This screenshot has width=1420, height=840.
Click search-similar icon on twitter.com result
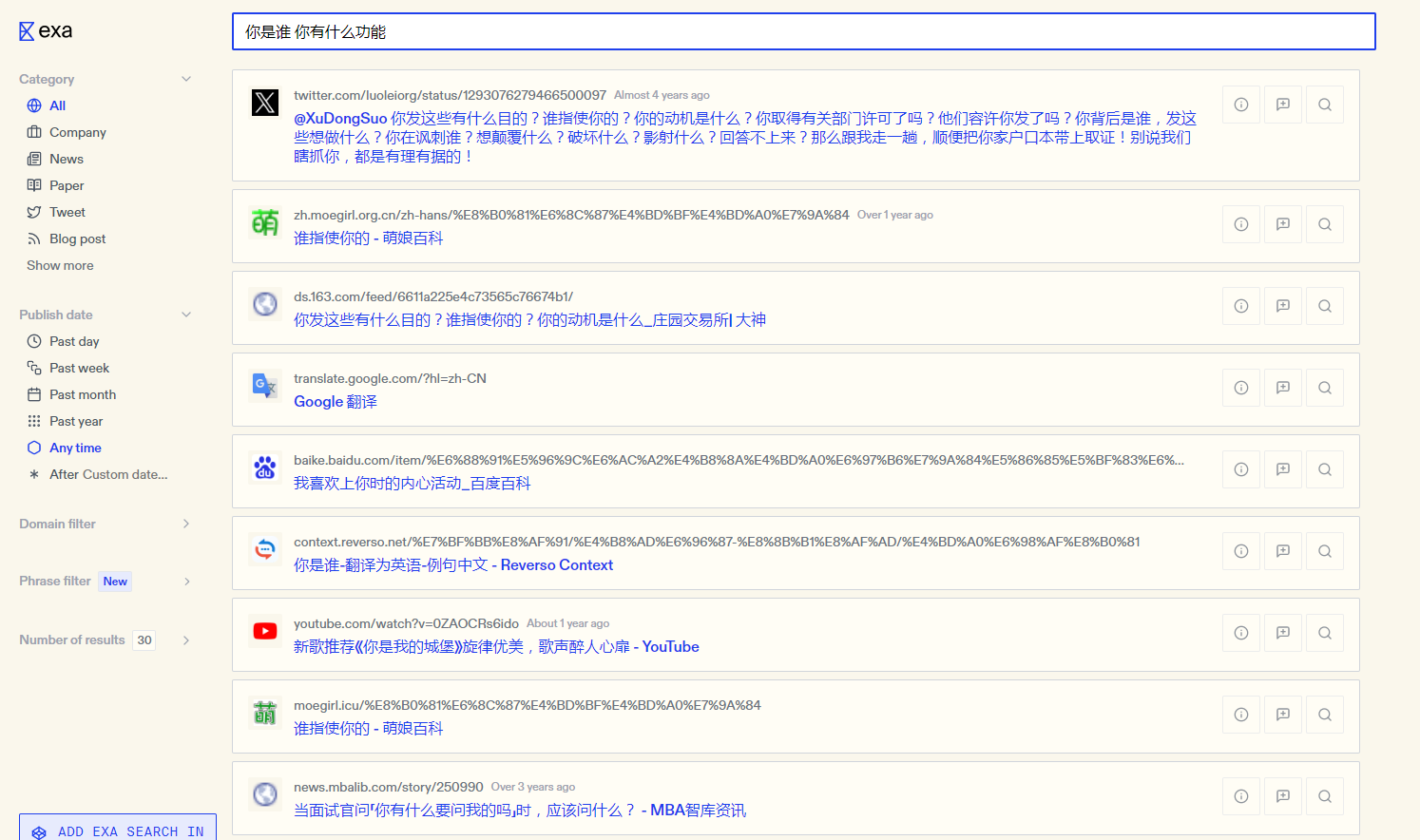[1325, 105]
